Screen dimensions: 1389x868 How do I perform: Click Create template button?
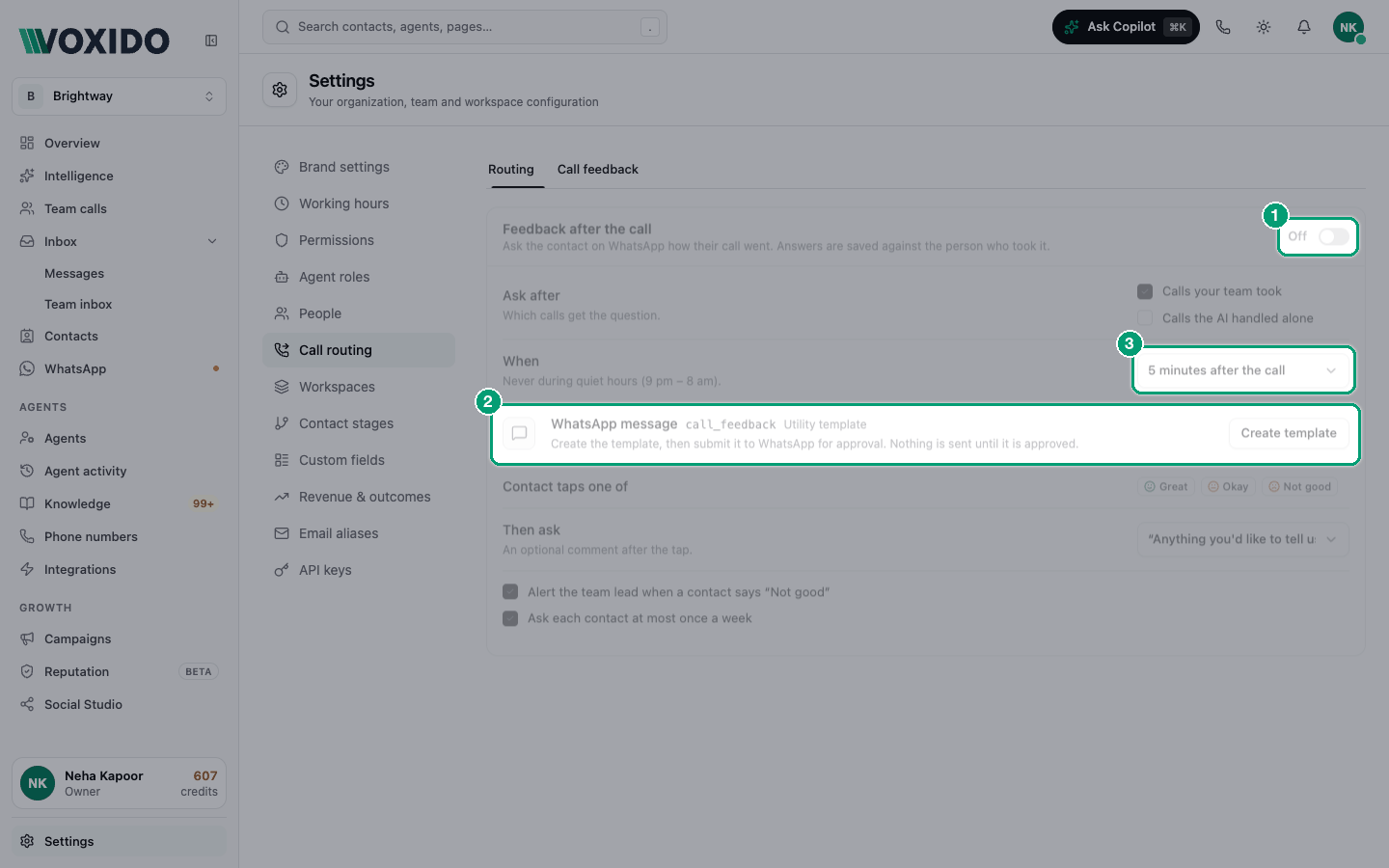click(x=1289, y=433)
